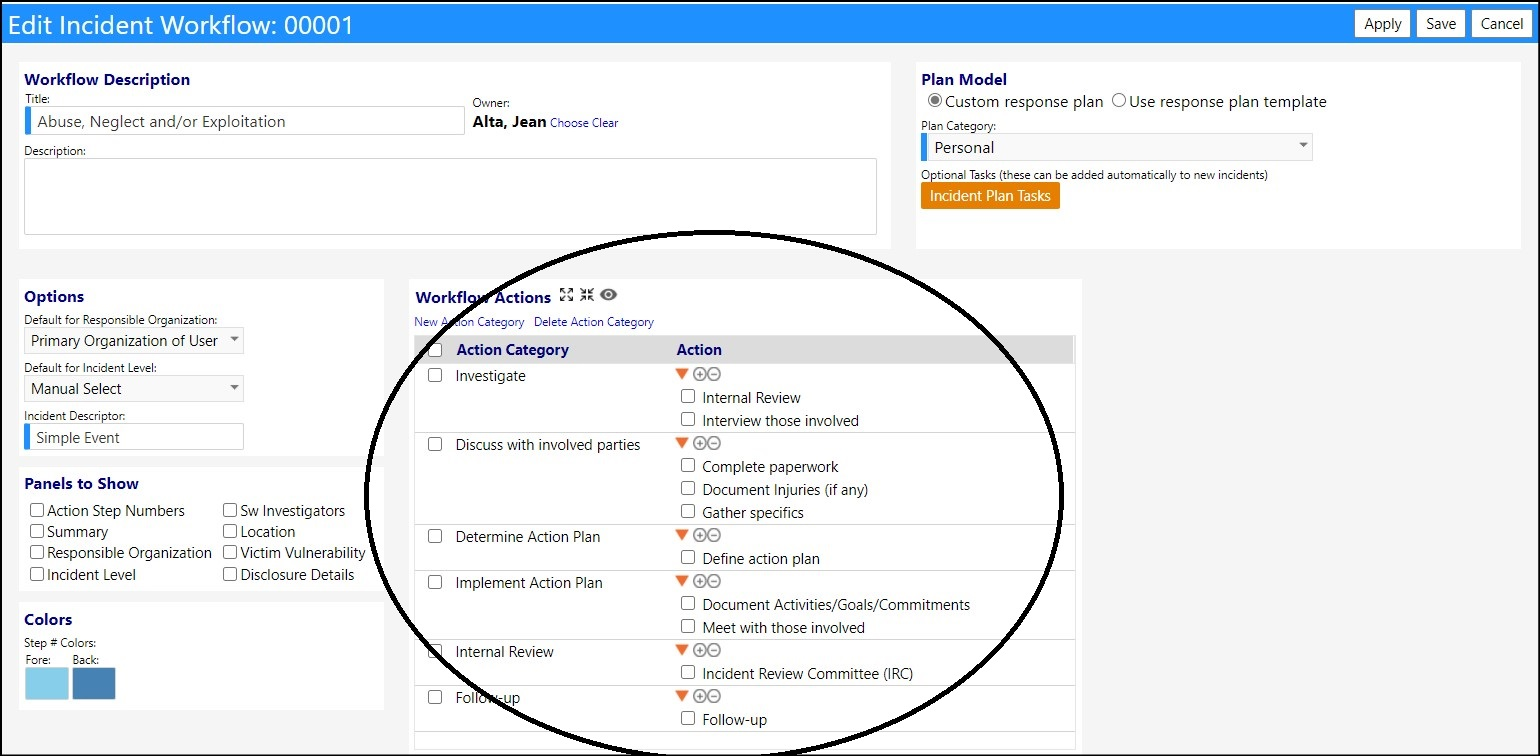Enable Action Step Numbers panel checkbox
Viewport: 1540px width, 756px height.
(x=37, y=510)
